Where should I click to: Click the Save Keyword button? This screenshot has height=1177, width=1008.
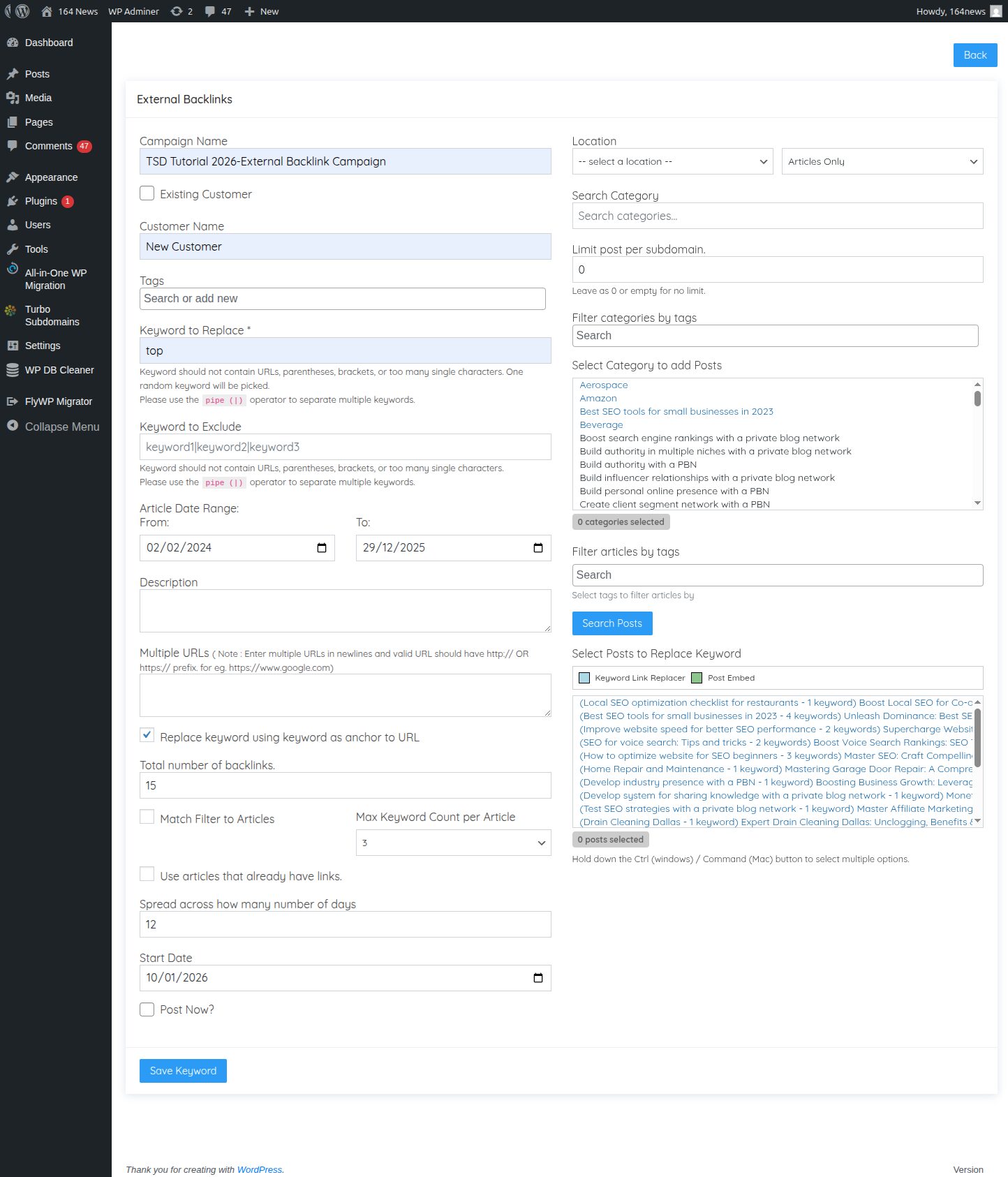[183, 1071]
